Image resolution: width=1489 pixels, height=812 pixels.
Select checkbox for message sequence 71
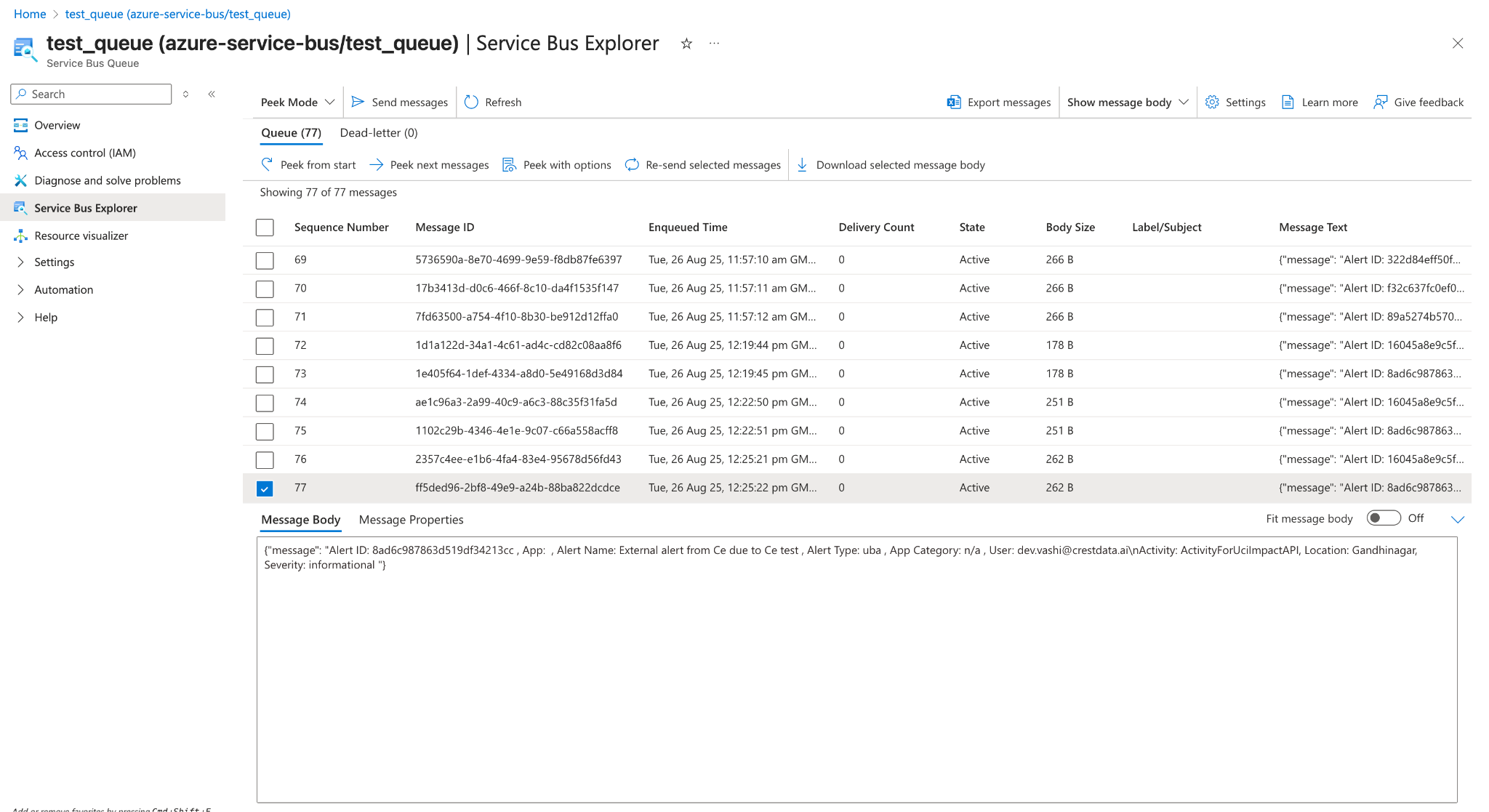(x=265, y=317)
